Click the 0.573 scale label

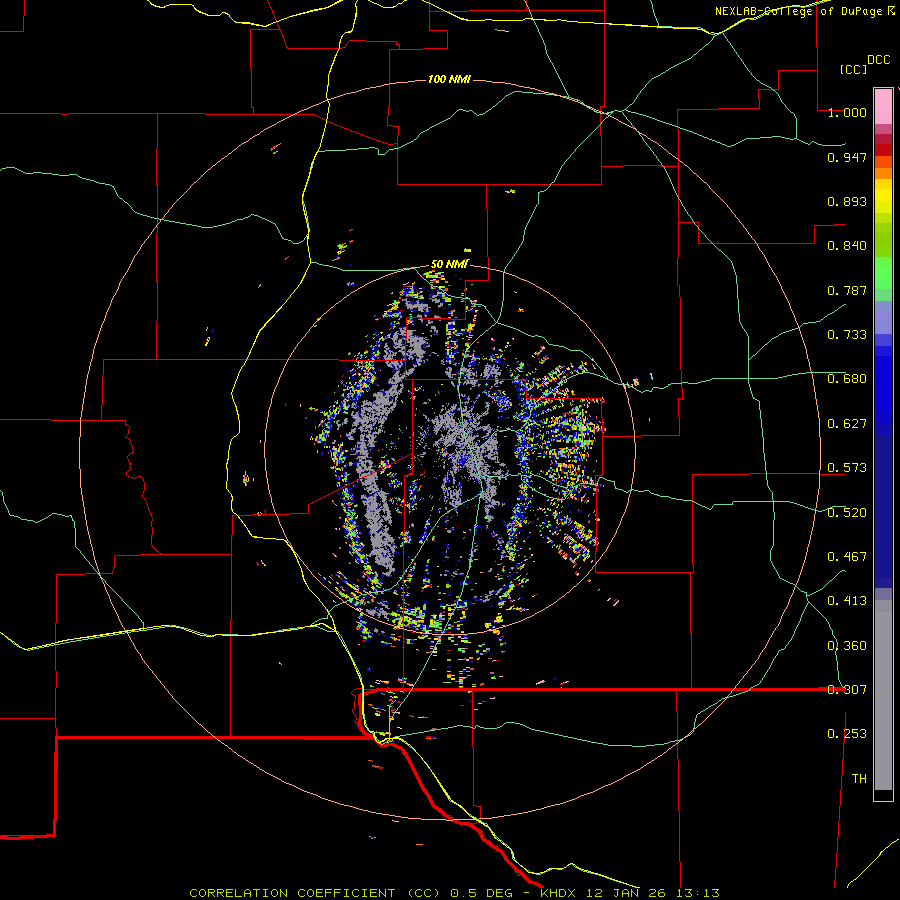point(847,468)
